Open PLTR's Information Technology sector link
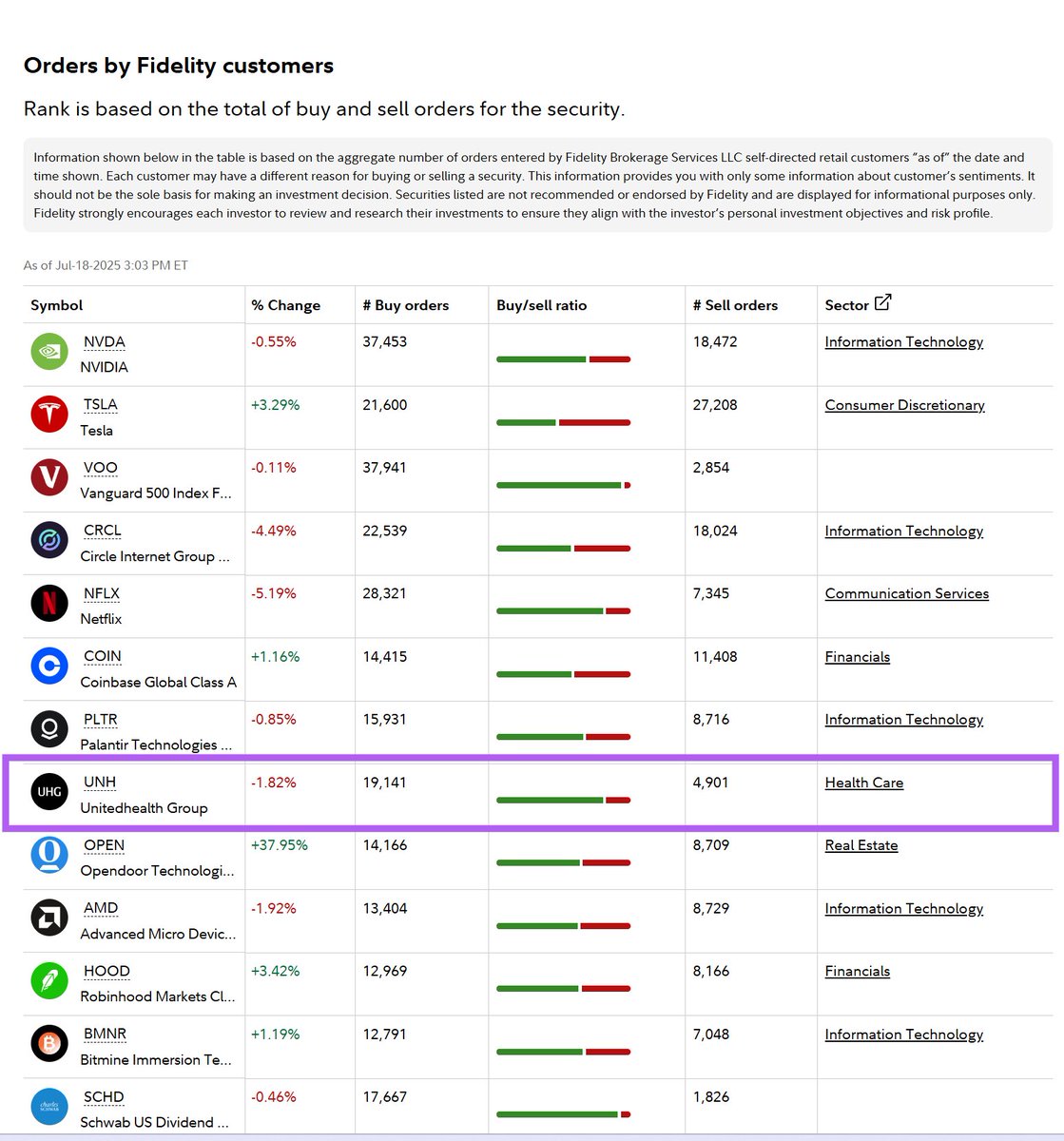 (904, 720)
